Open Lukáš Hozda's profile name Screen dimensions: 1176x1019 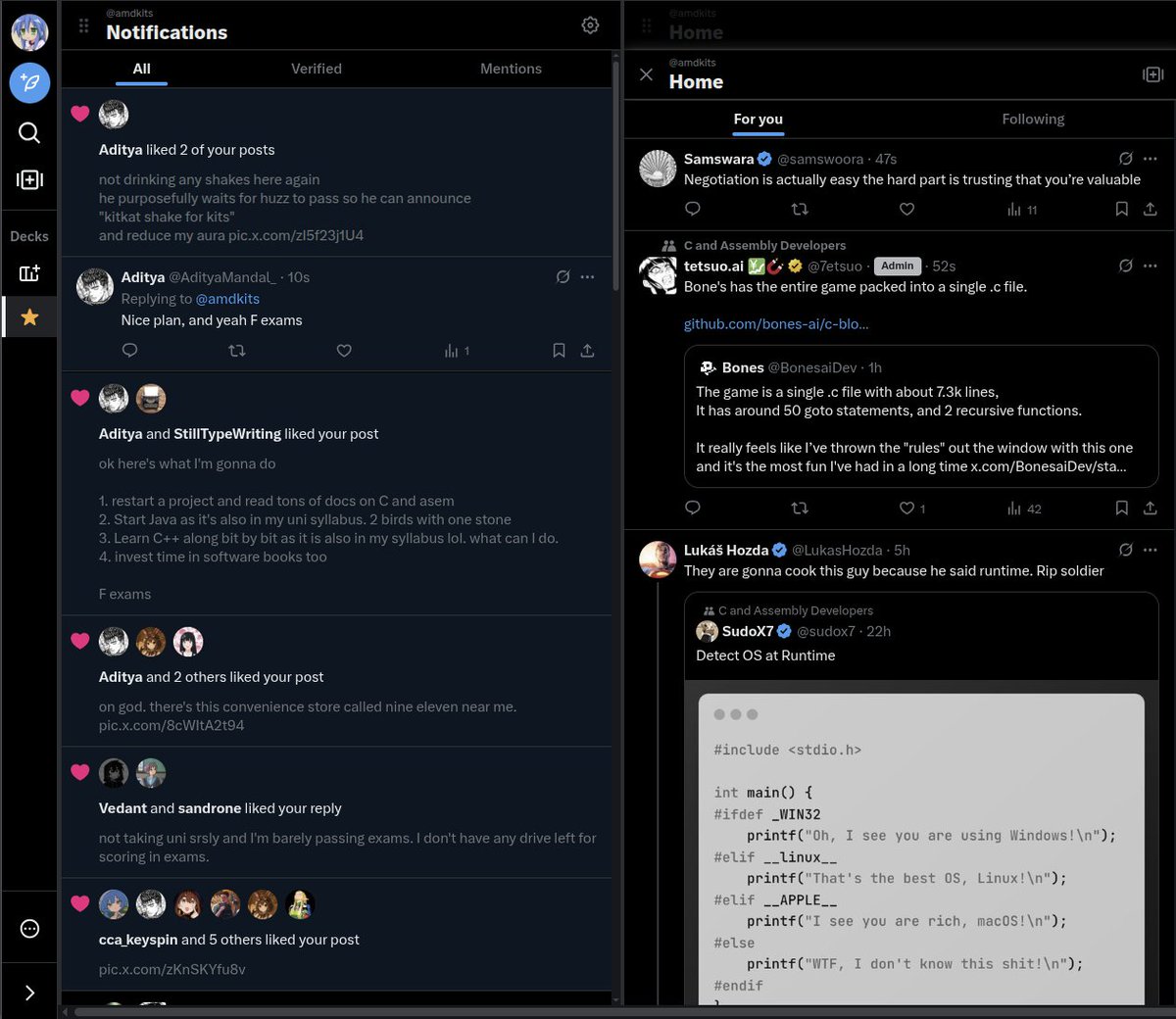pos(726,550)
